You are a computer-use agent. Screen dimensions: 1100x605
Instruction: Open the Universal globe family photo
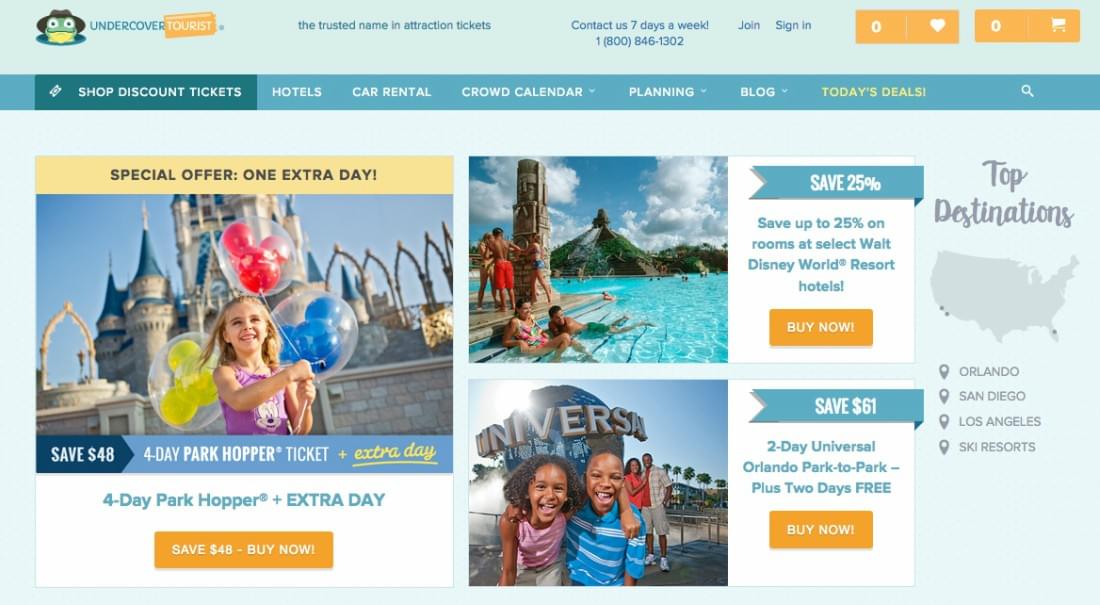coord(598,483)
